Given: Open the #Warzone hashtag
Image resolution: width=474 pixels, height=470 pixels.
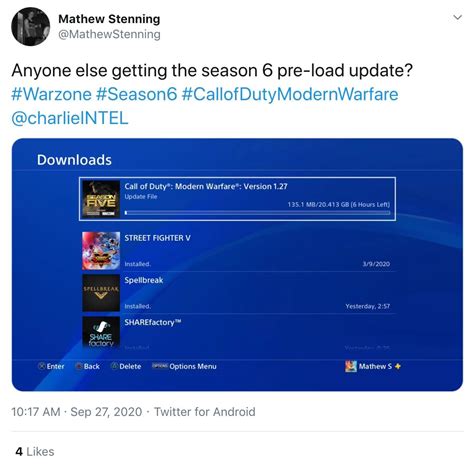Looking at the screenshot, I should [x=51, y=94].
